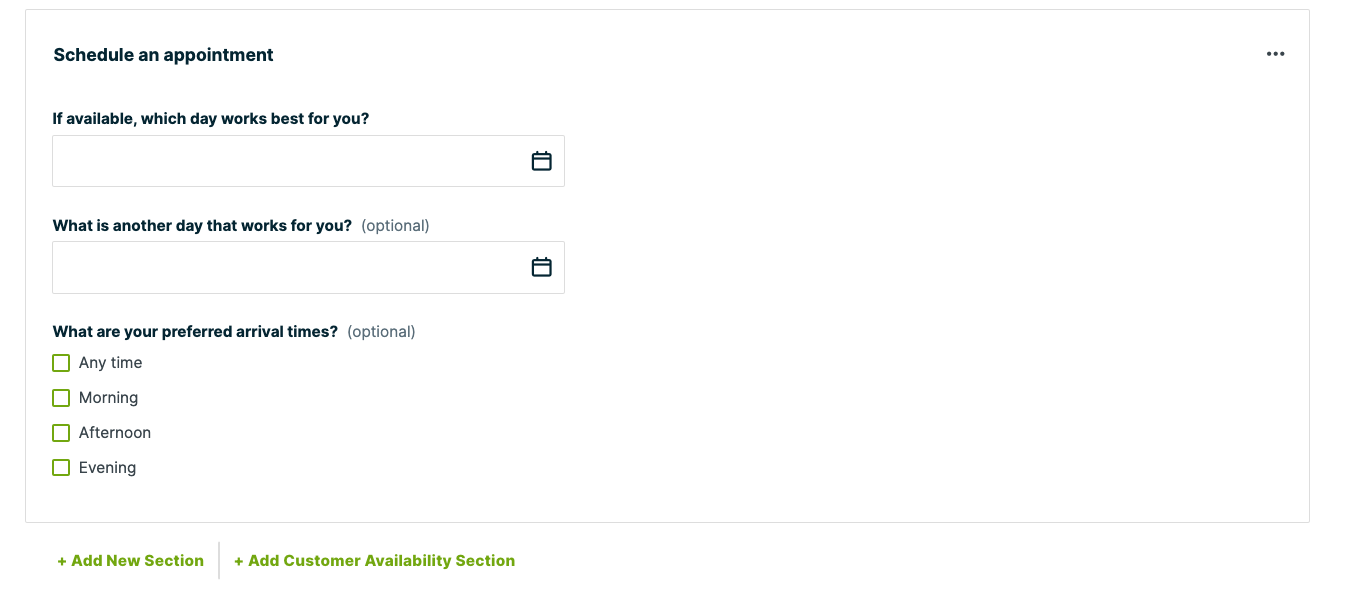Screen dimensions: 1351x594
Task: Open the calendar picker for the first date question
Action: click(x=541, y=160)
